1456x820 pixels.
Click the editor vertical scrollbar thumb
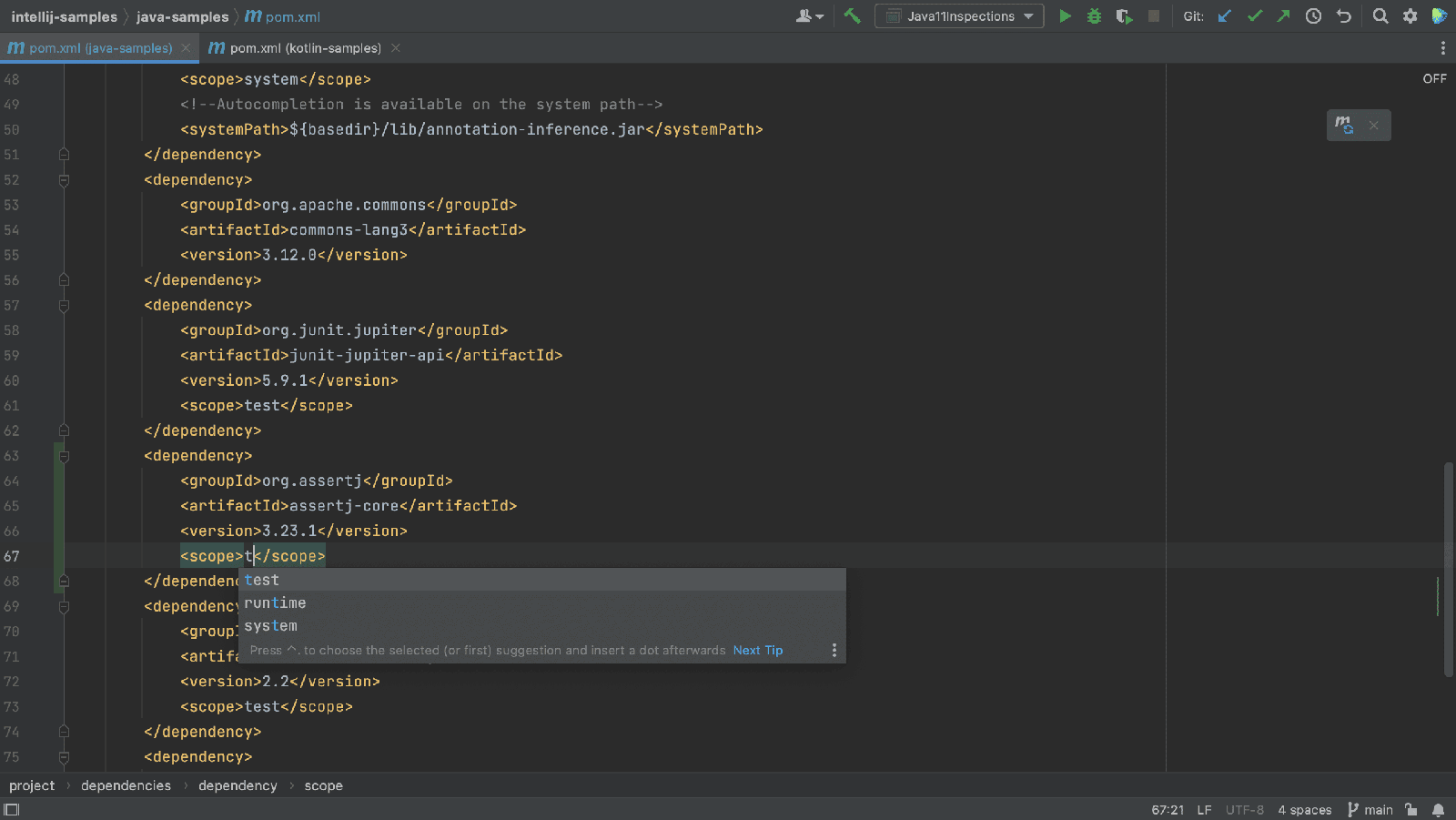pyautogui.click(x=1448, y=570)
